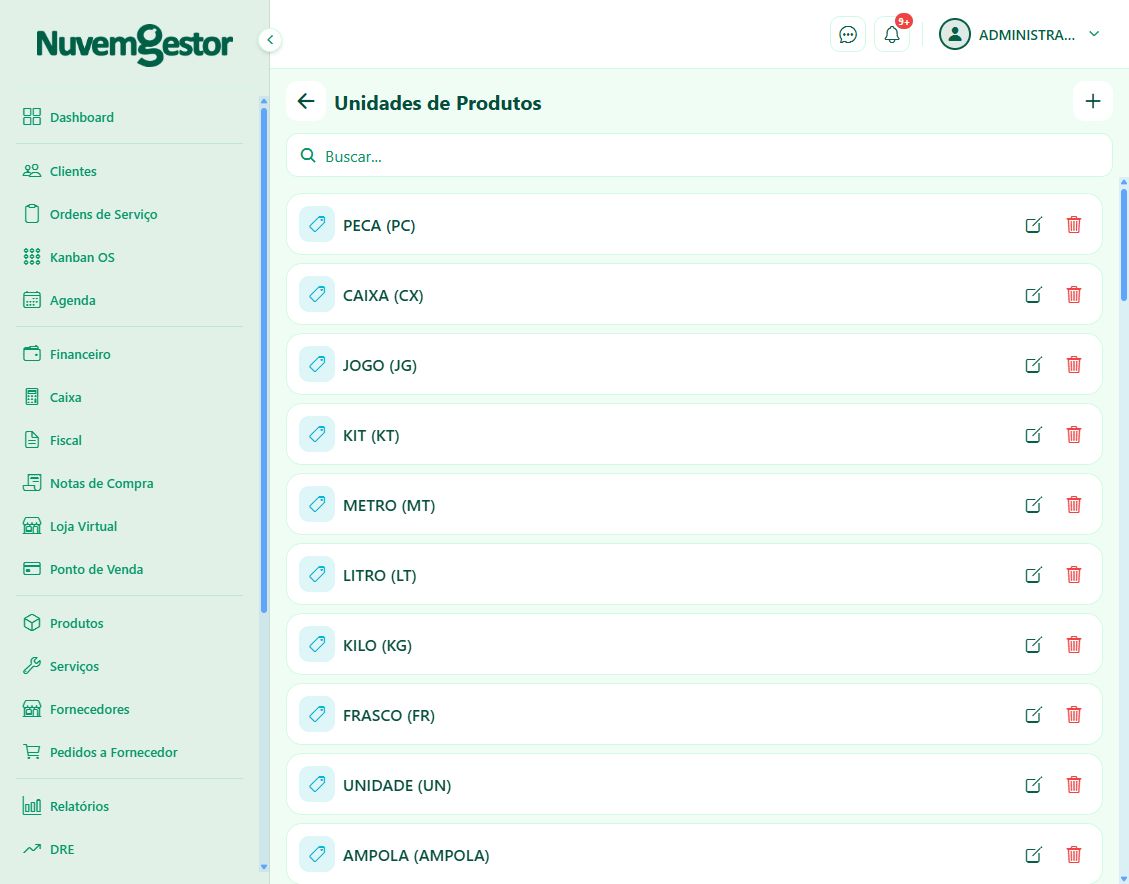Edit the UNIDADE (UN) unit
This screenshot has height=884, width=1129.
pyautogui.click(x=1033, y=784)
